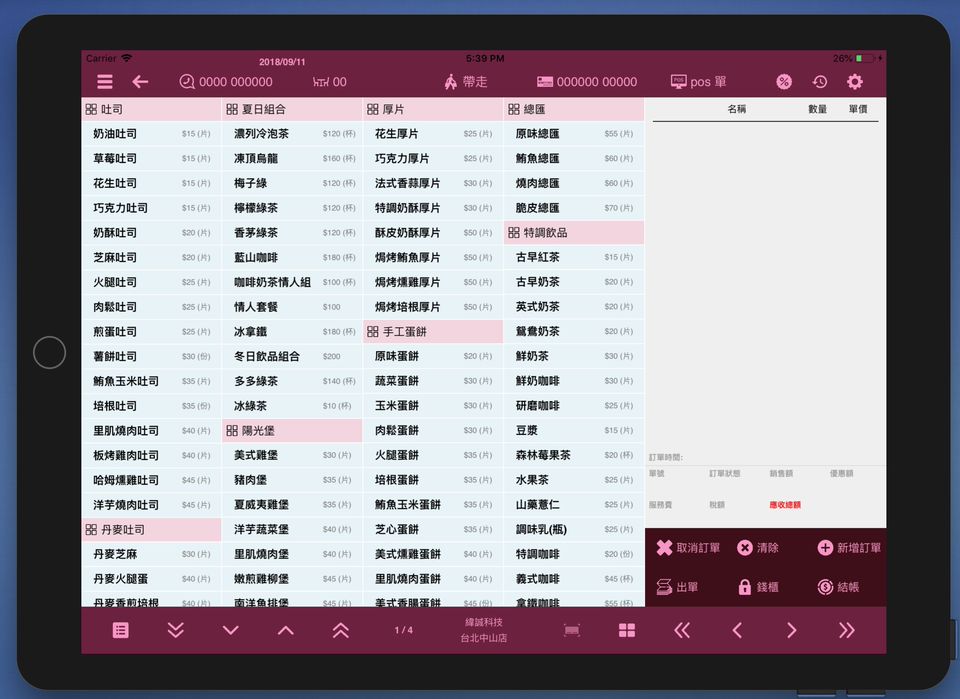Tap the back arrow icon
Screen dimensions: 960x699
pyautogui.click(x=140, y=82)
